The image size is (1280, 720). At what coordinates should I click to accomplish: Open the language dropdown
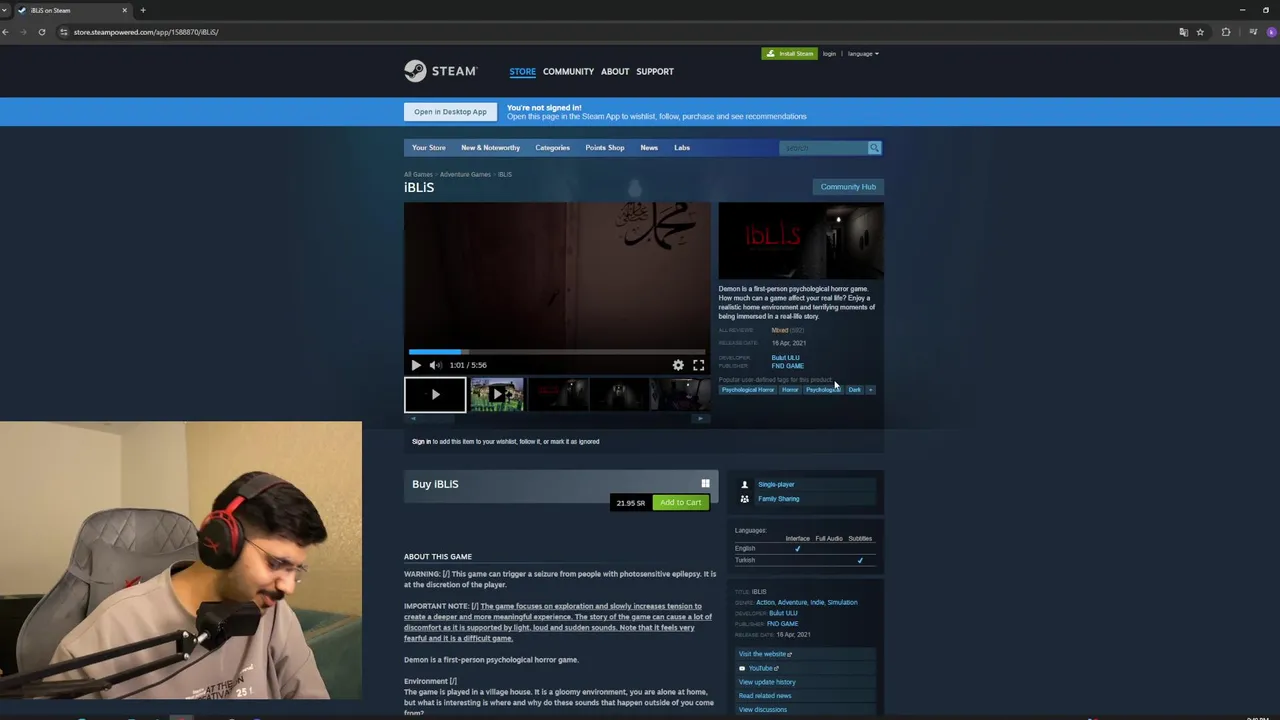[x=863, y=54]
